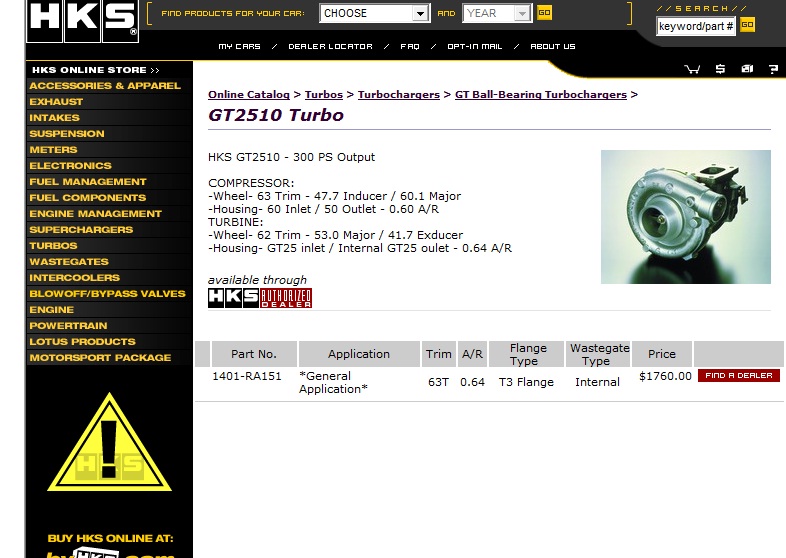786x558 pixels.
Task: Click the $1760.00 price cell
Action: [665, 376]
